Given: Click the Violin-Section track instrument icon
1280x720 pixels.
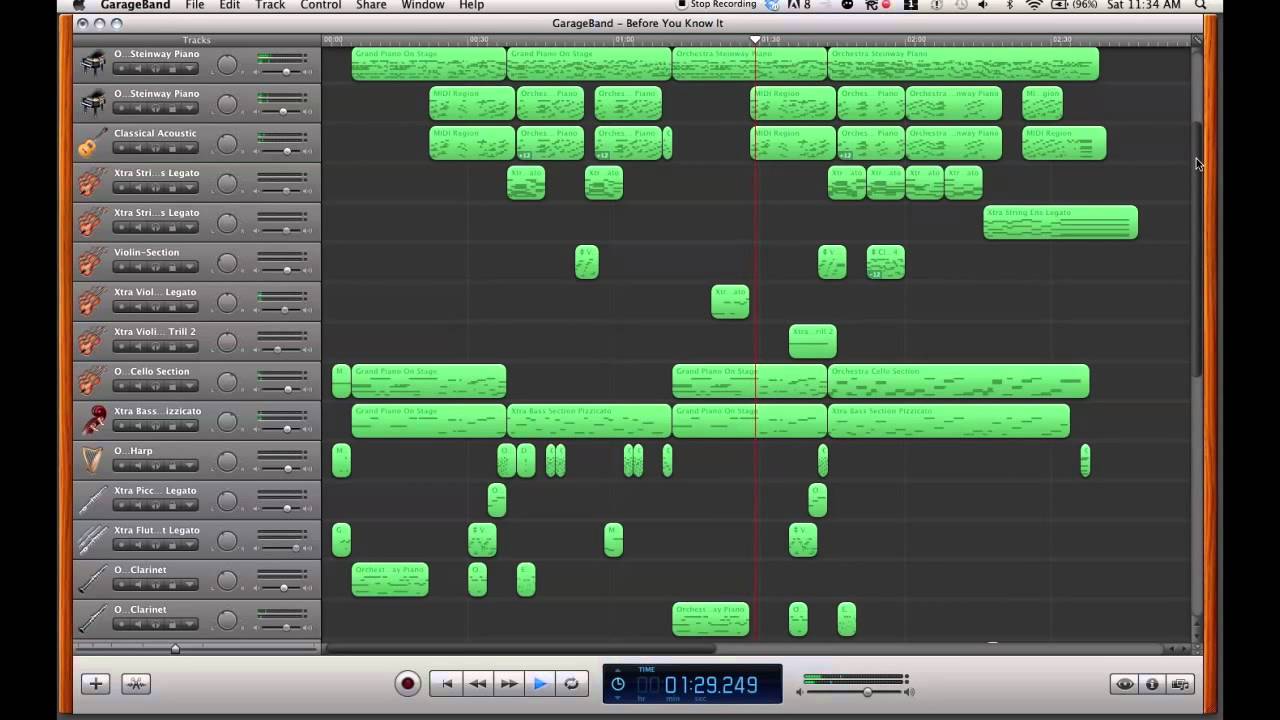Looking at the screenshot, I should point(92,262).
